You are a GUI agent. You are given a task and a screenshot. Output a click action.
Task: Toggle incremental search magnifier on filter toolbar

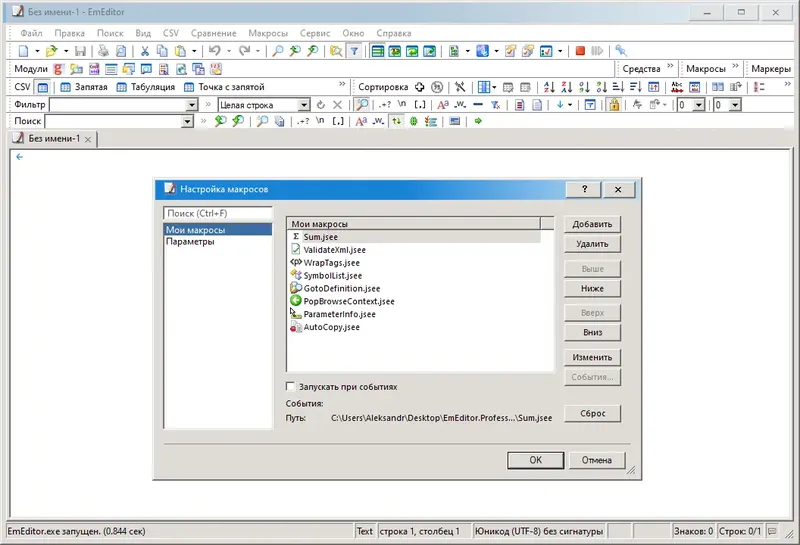pyautogui.click(x=362, y=105)
